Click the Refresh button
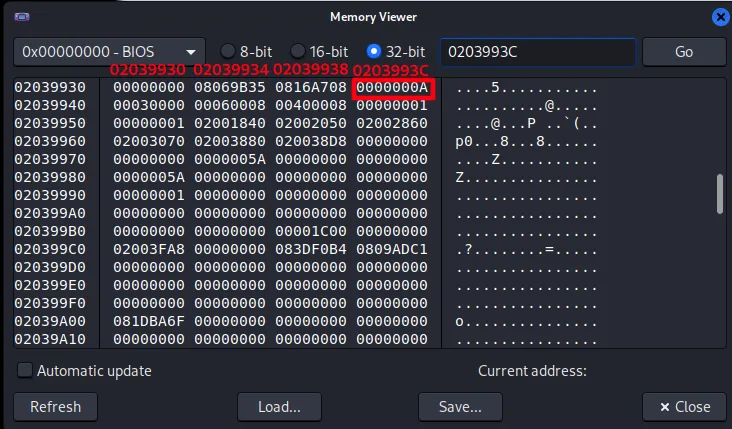Viewport: 732px width, 429px height. click(x=55, y=407)
